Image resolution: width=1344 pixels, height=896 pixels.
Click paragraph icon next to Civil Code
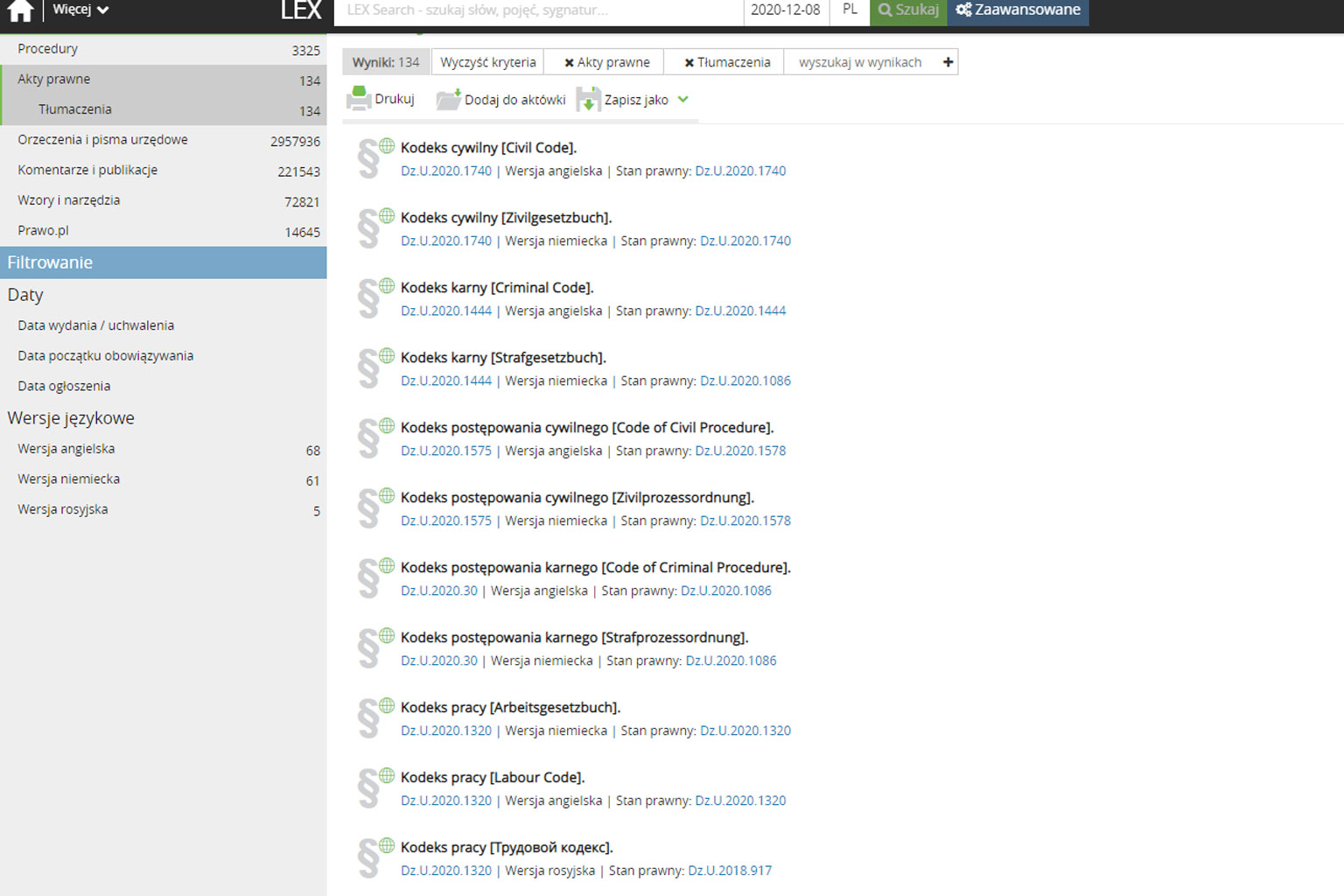(x=369, y=158)
